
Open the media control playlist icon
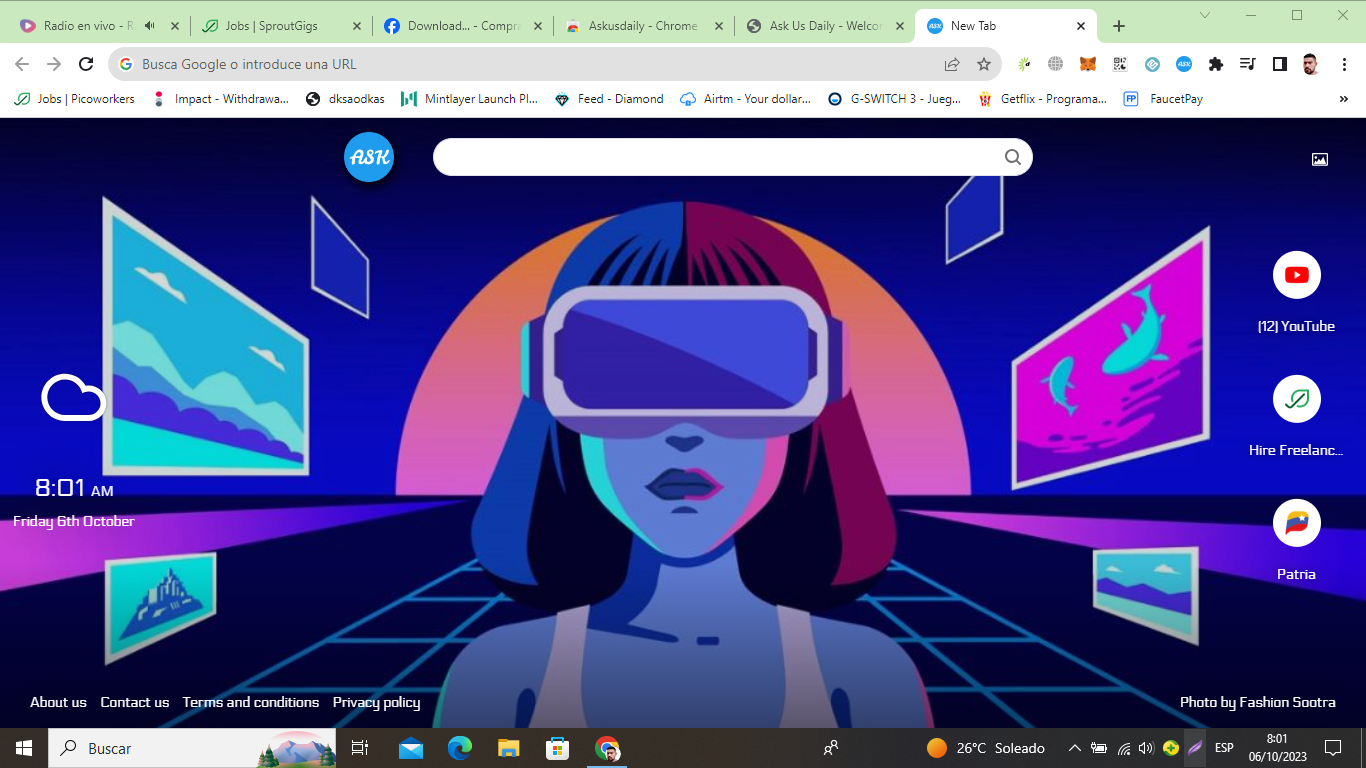coord(1247,64)
